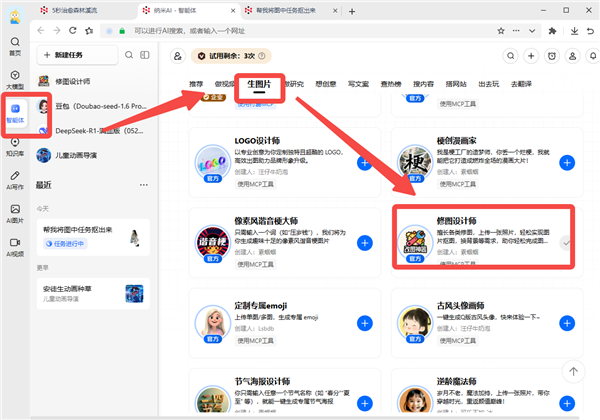
Task: Open the 最近 section three-dots menu
Action: pyautogui.click(x=143, y=185)
